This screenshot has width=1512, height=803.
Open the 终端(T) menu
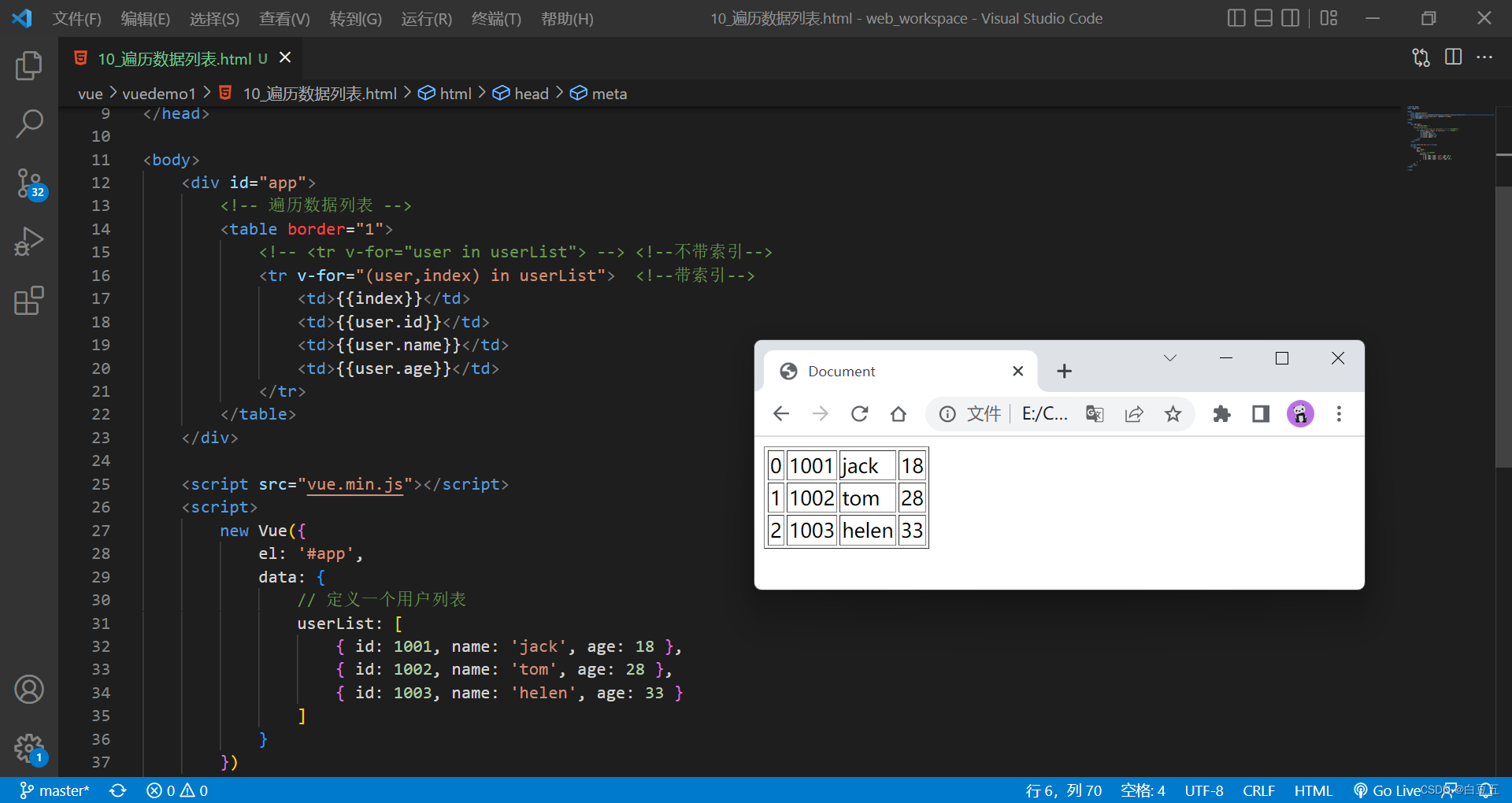(x=496, y=18)
